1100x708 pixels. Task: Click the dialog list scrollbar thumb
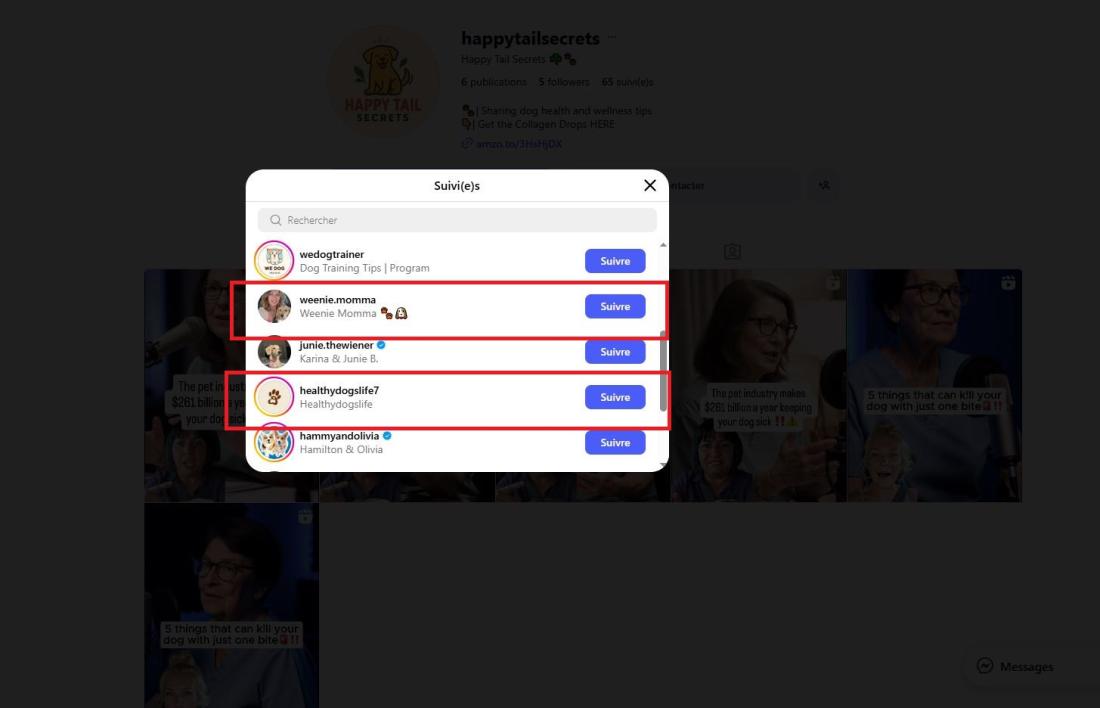tap(663, 371)
